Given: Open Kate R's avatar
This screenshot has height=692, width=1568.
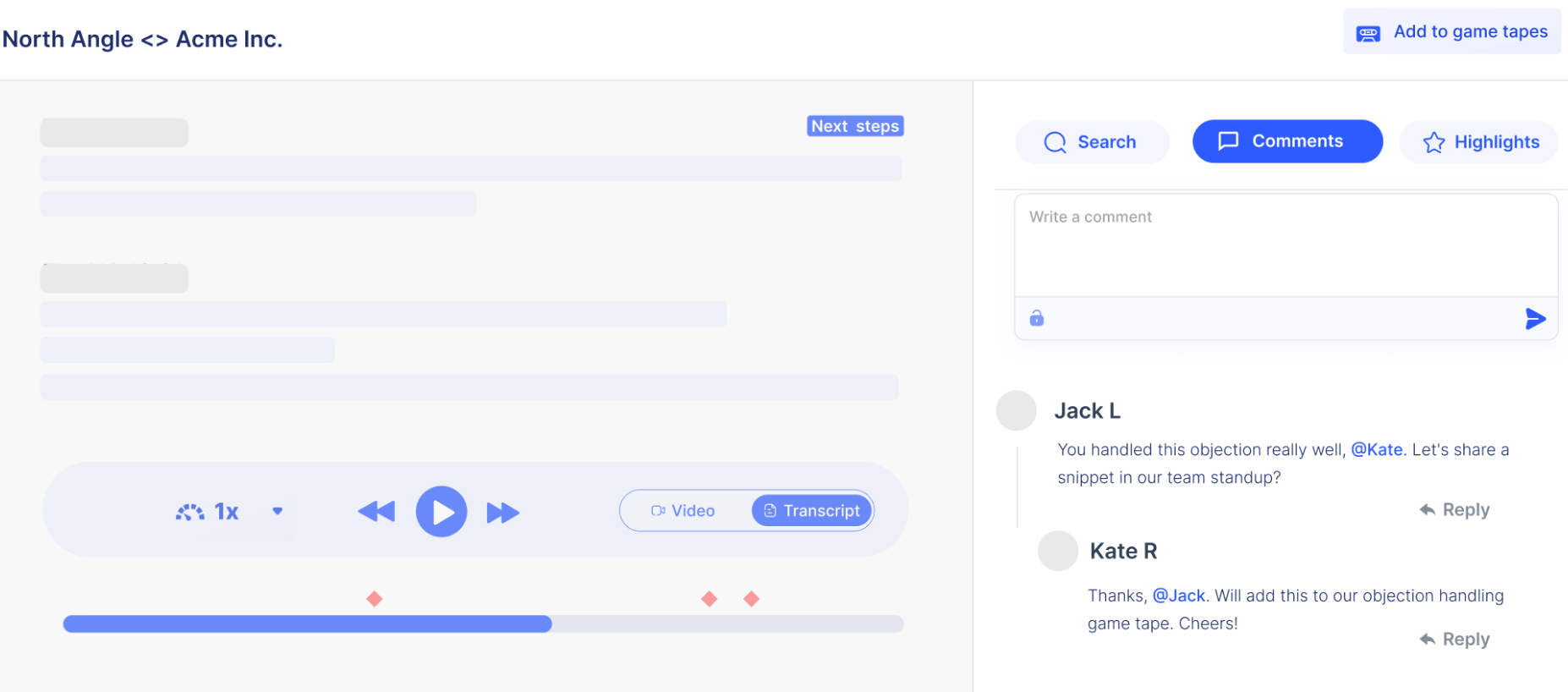Looking at the screenshot, I should 1058,551.
